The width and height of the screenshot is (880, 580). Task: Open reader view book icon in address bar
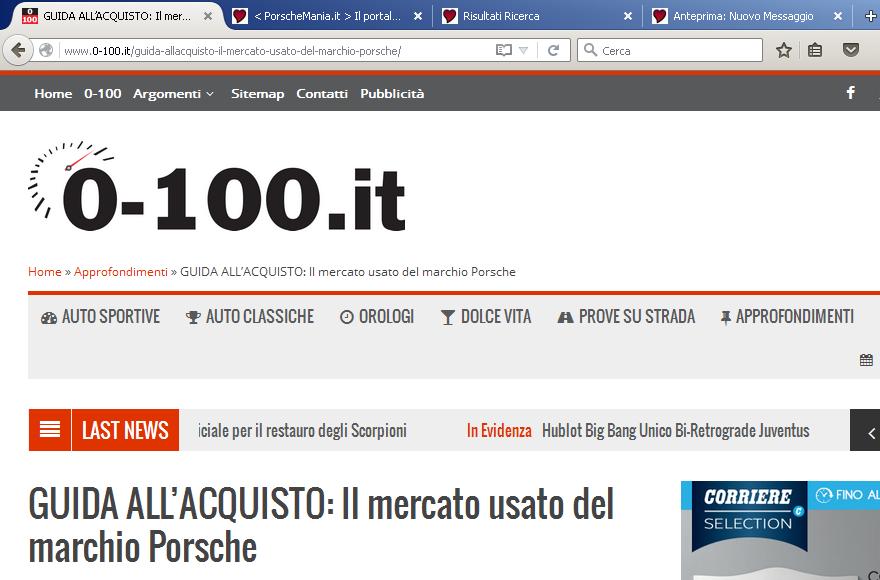pos(503,51)
